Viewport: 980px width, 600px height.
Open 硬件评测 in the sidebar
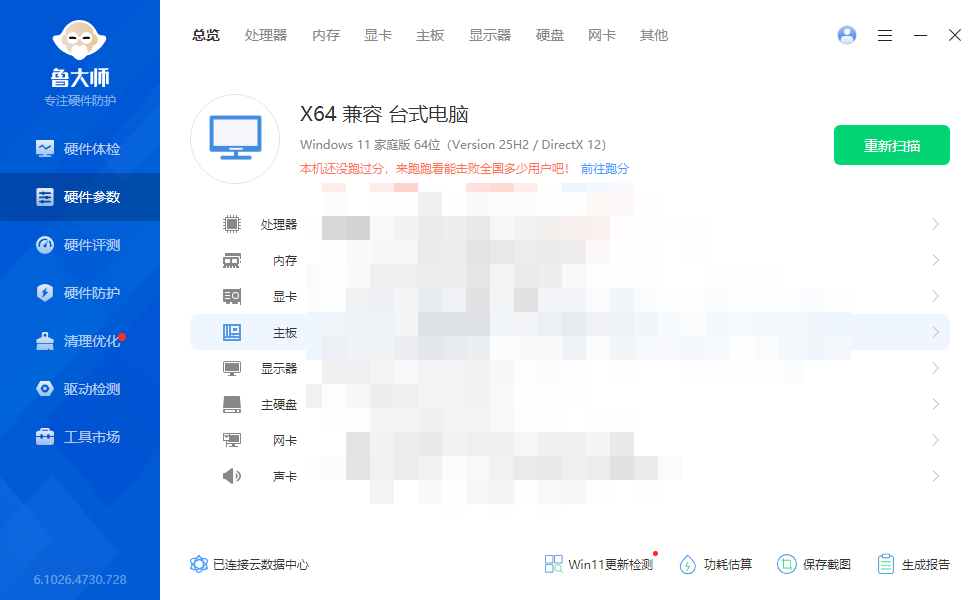(x=79, y=245)
